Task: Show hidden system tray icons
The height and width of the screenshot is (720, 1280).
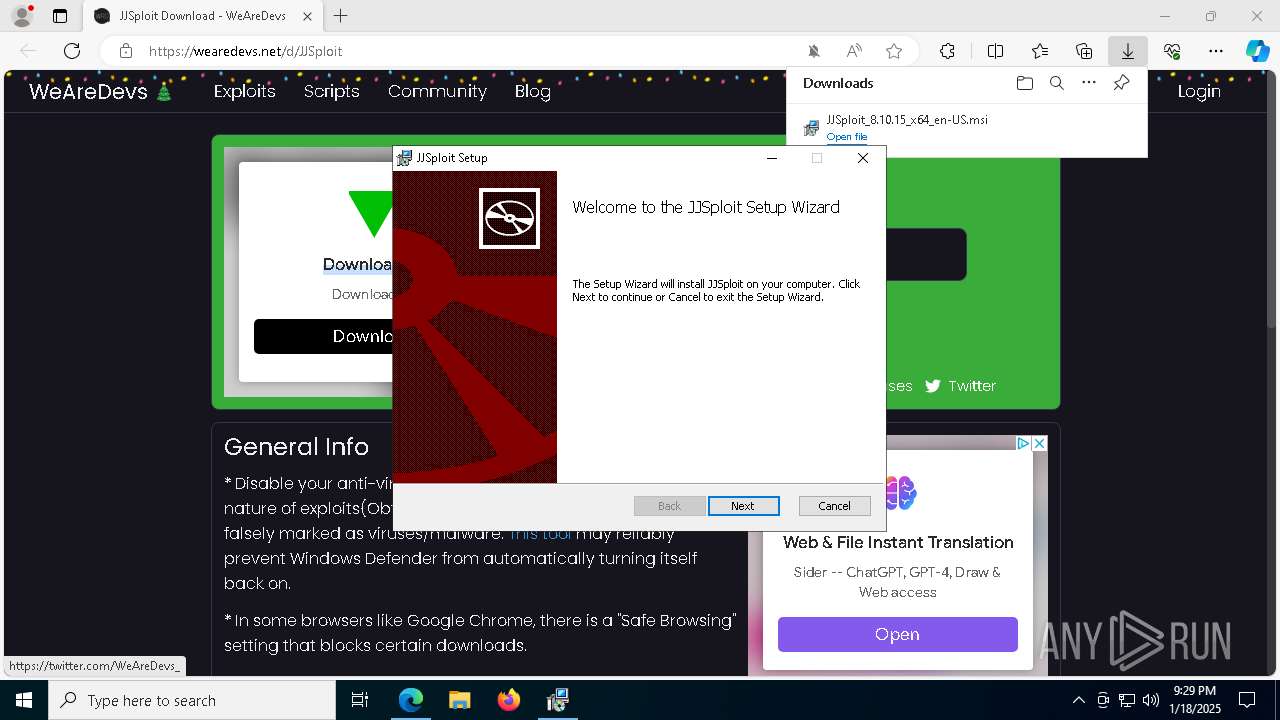Action: [x=1078, y=700]
